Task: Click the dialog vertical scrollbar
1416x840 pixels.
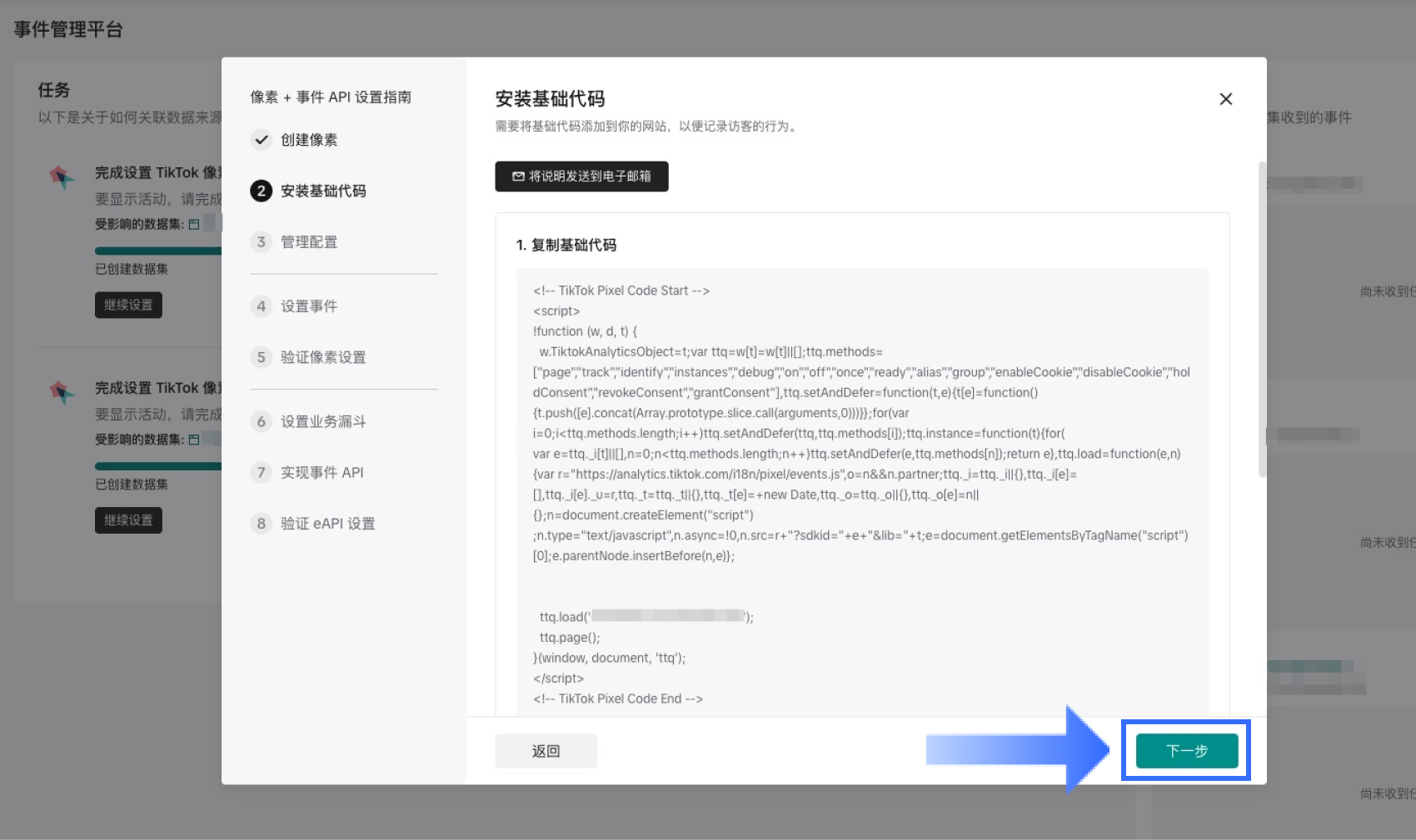Action: [x=1262, y=319]
